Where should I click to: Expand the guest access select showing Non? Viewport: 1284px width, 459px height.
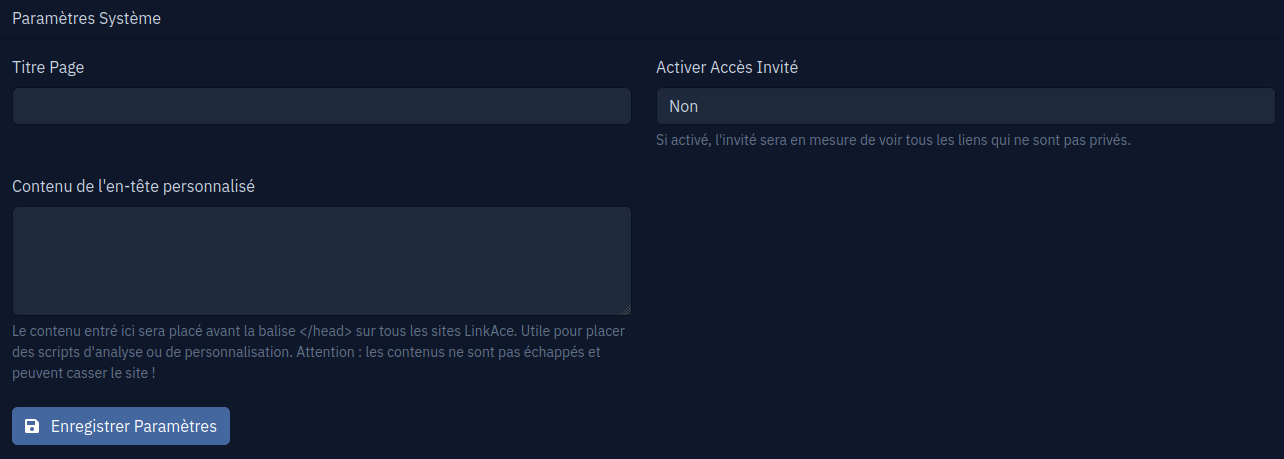click(965, 106)
